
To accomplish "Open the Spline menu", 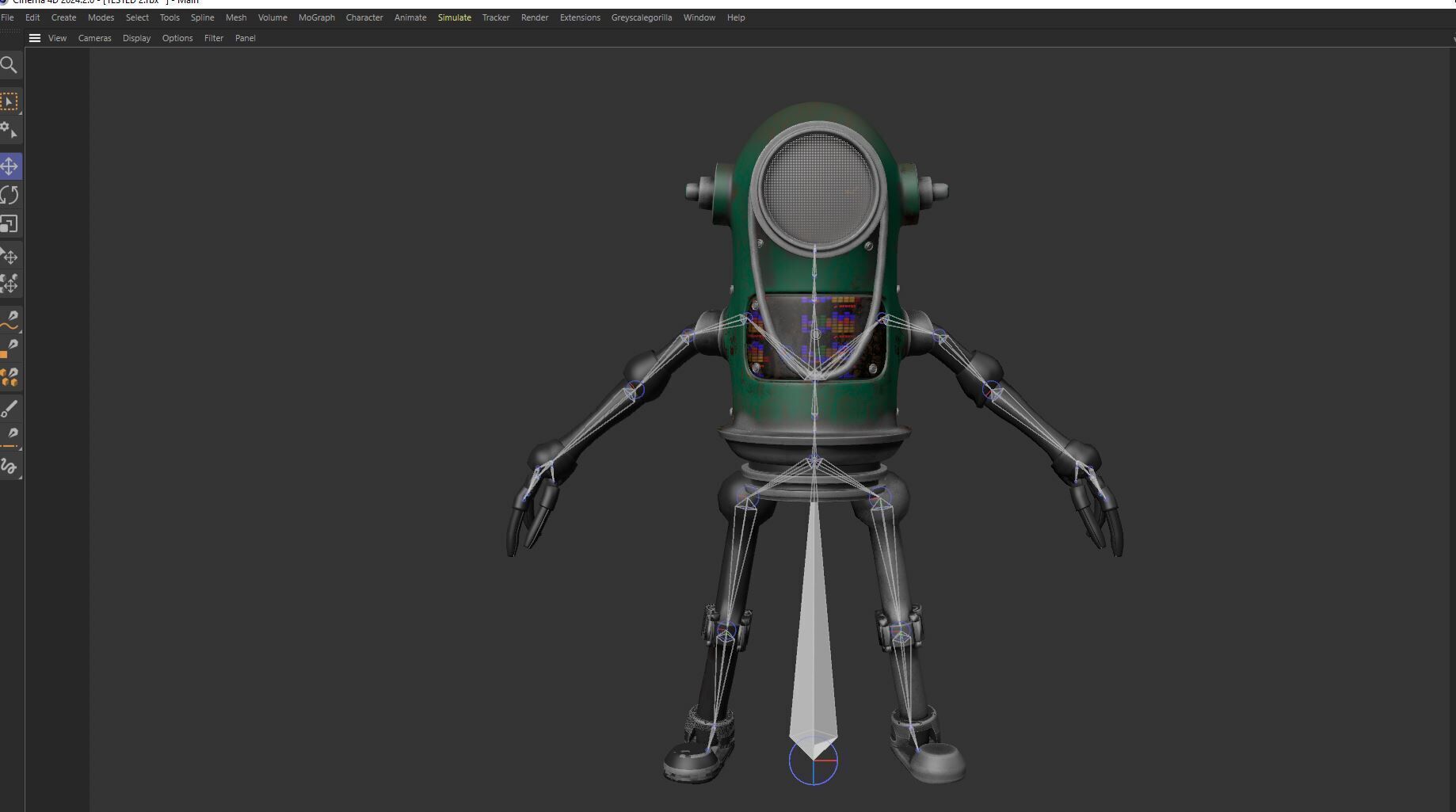I will pyautogui.click(x=203, y=17).
